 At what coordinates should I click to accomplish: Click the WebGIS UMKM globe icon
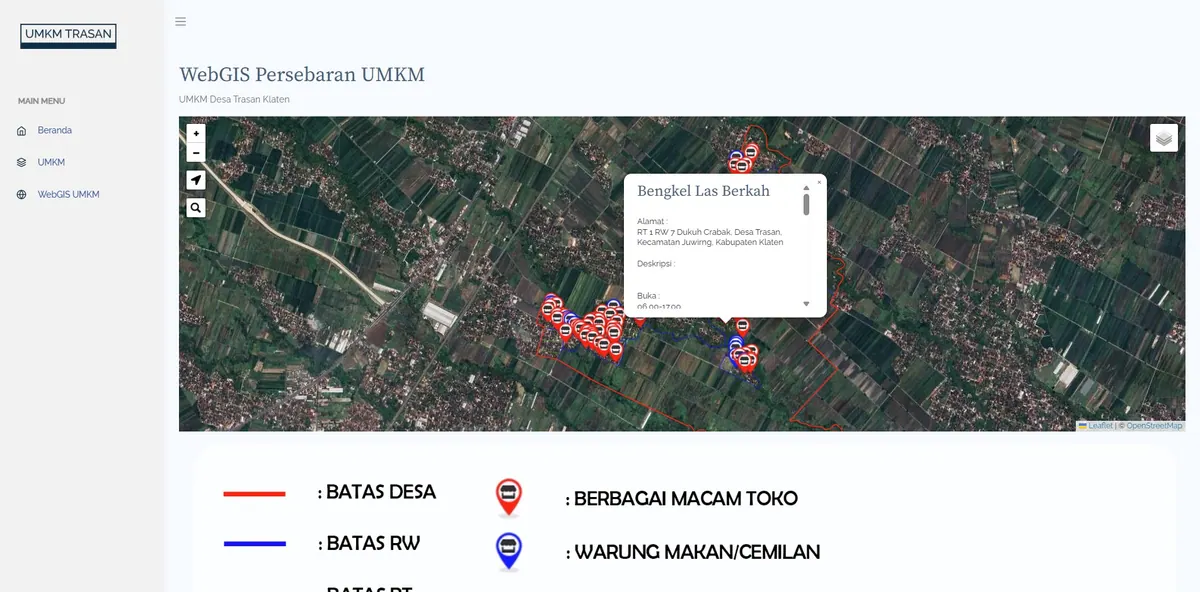click(x=22, y=194)
